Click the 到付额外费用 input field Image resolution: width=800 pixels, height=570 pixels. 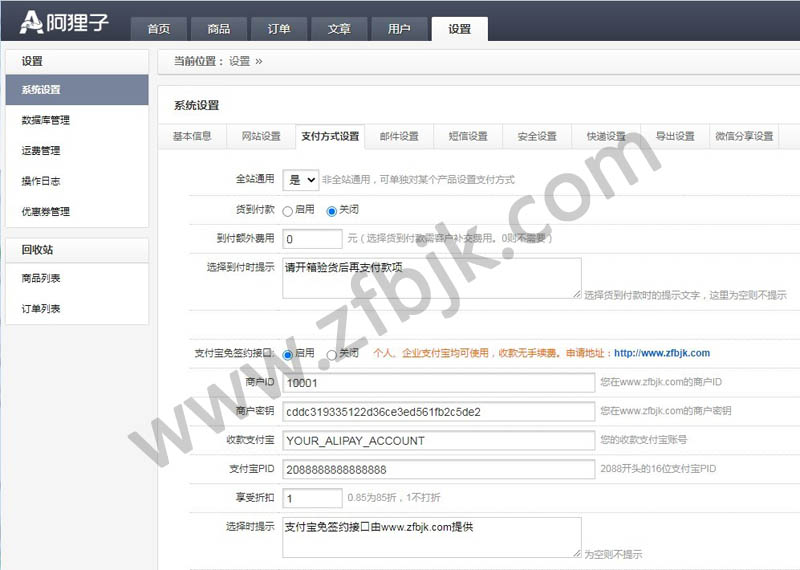312,239
